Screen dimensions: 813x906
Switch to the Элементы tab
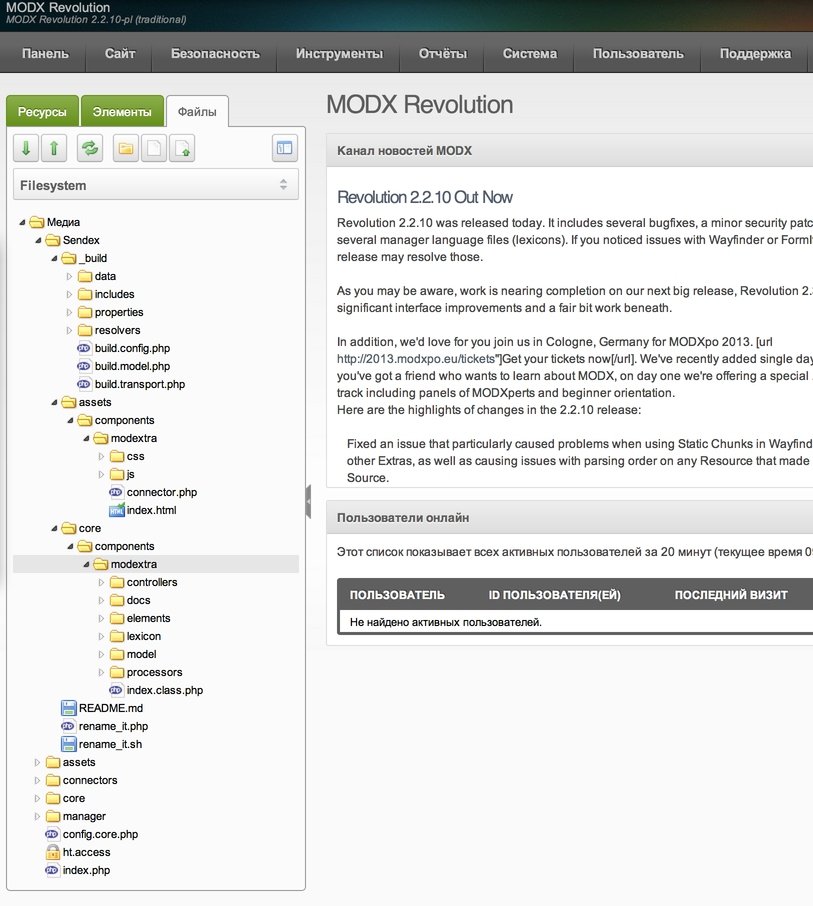pyautogui.click(x=123, y=112)
